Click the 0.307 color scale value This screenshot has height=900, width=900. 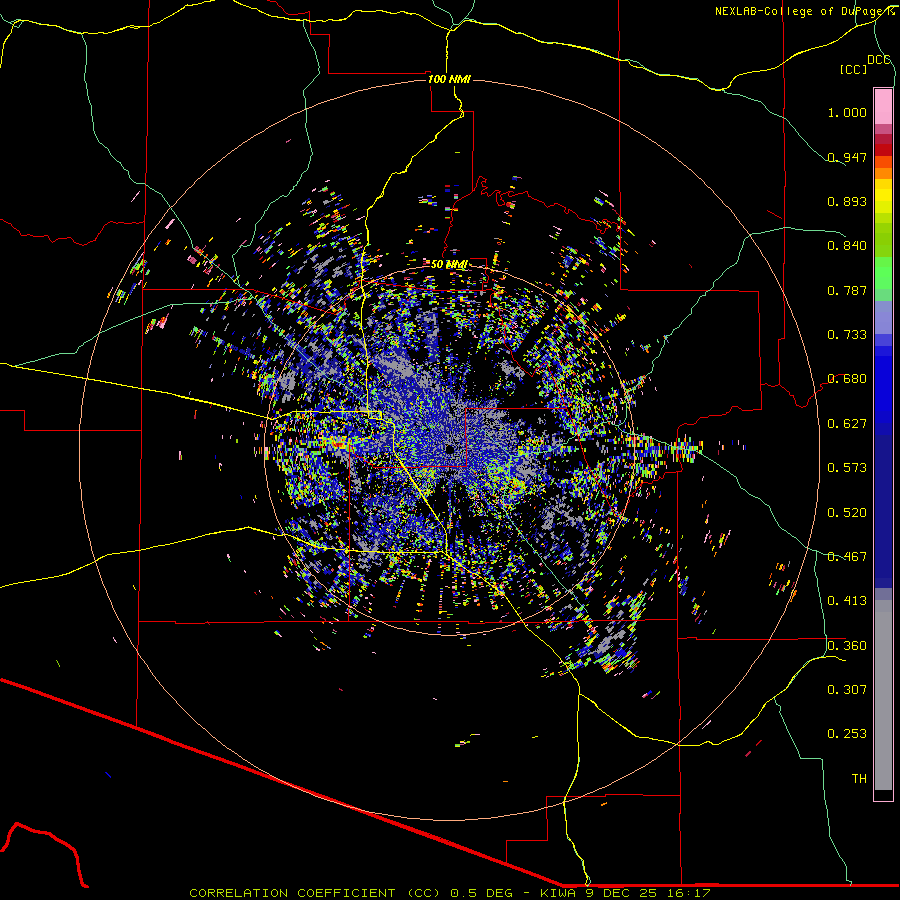[x=847, y=690]
